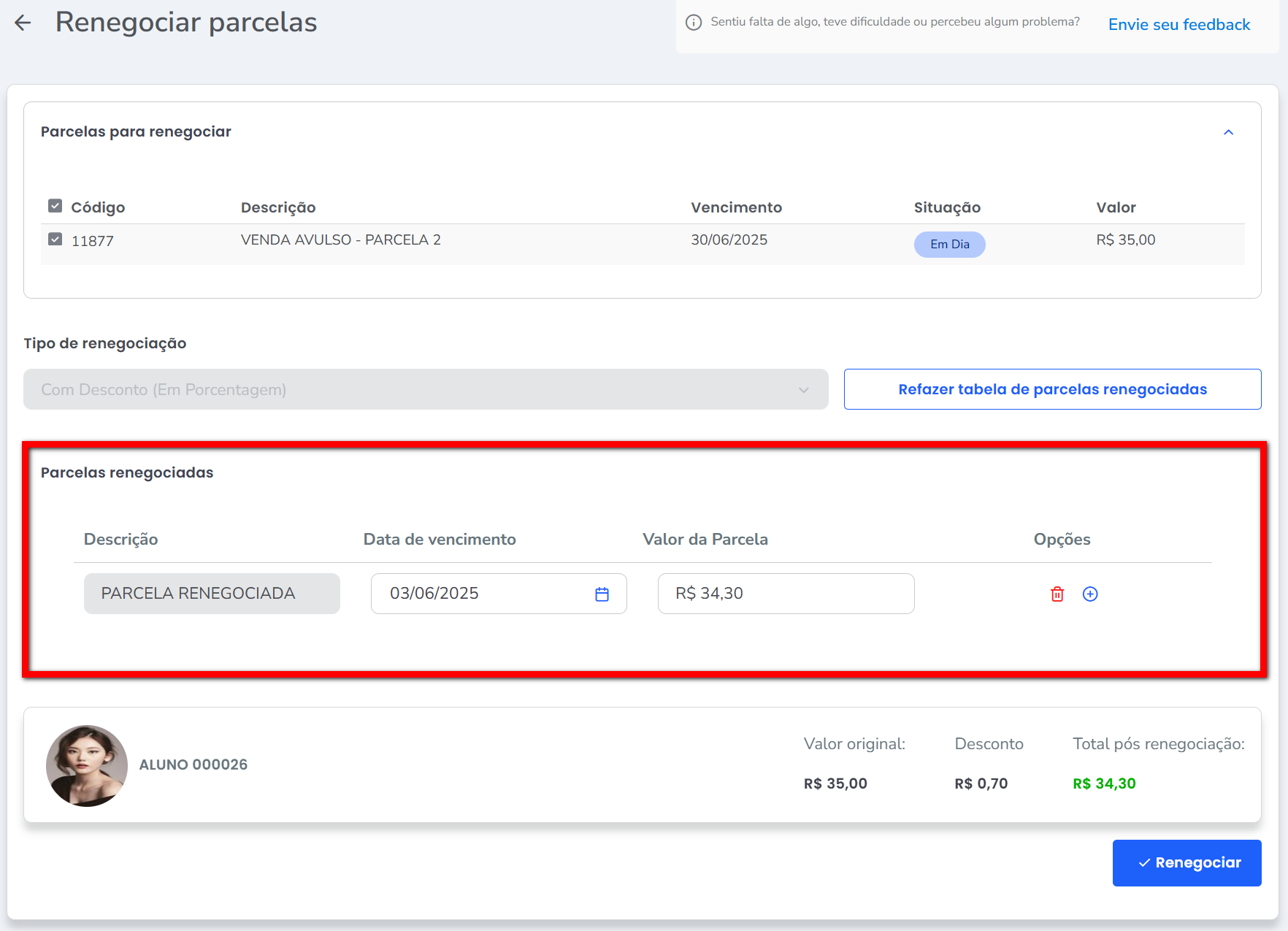Open the Envie seu feedback link
The image size is (1288, 931).
click(x=1178, y=25)
